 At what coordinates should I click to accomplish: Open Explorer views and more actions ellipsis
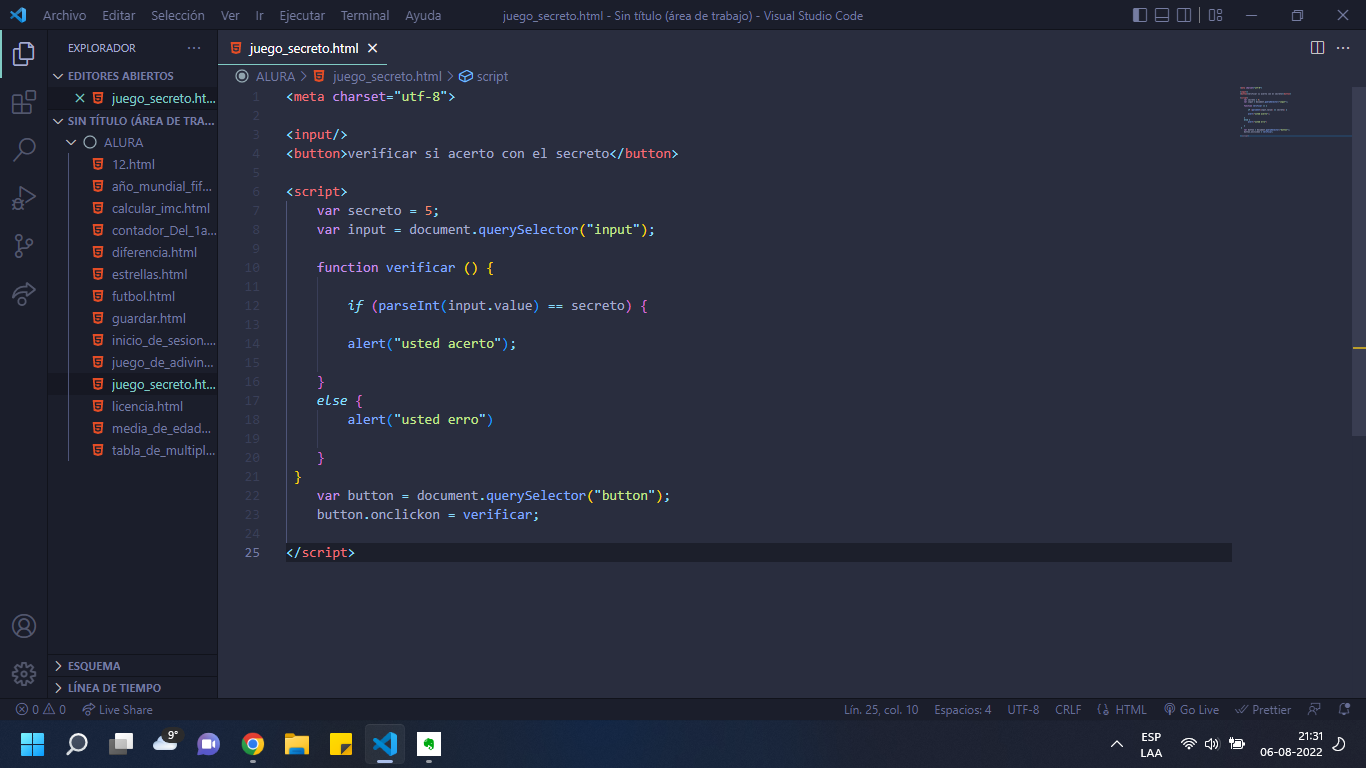click(194, 48)
